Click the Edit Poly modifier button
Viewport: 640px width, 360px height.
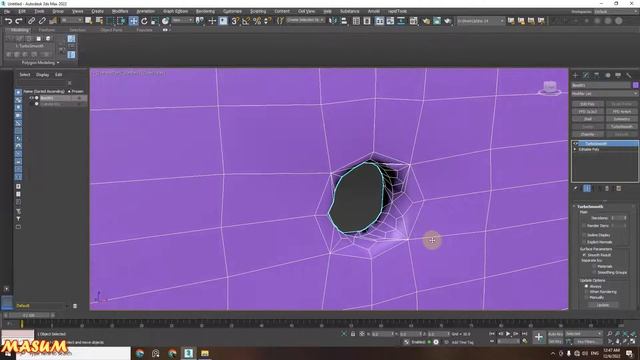588,104
